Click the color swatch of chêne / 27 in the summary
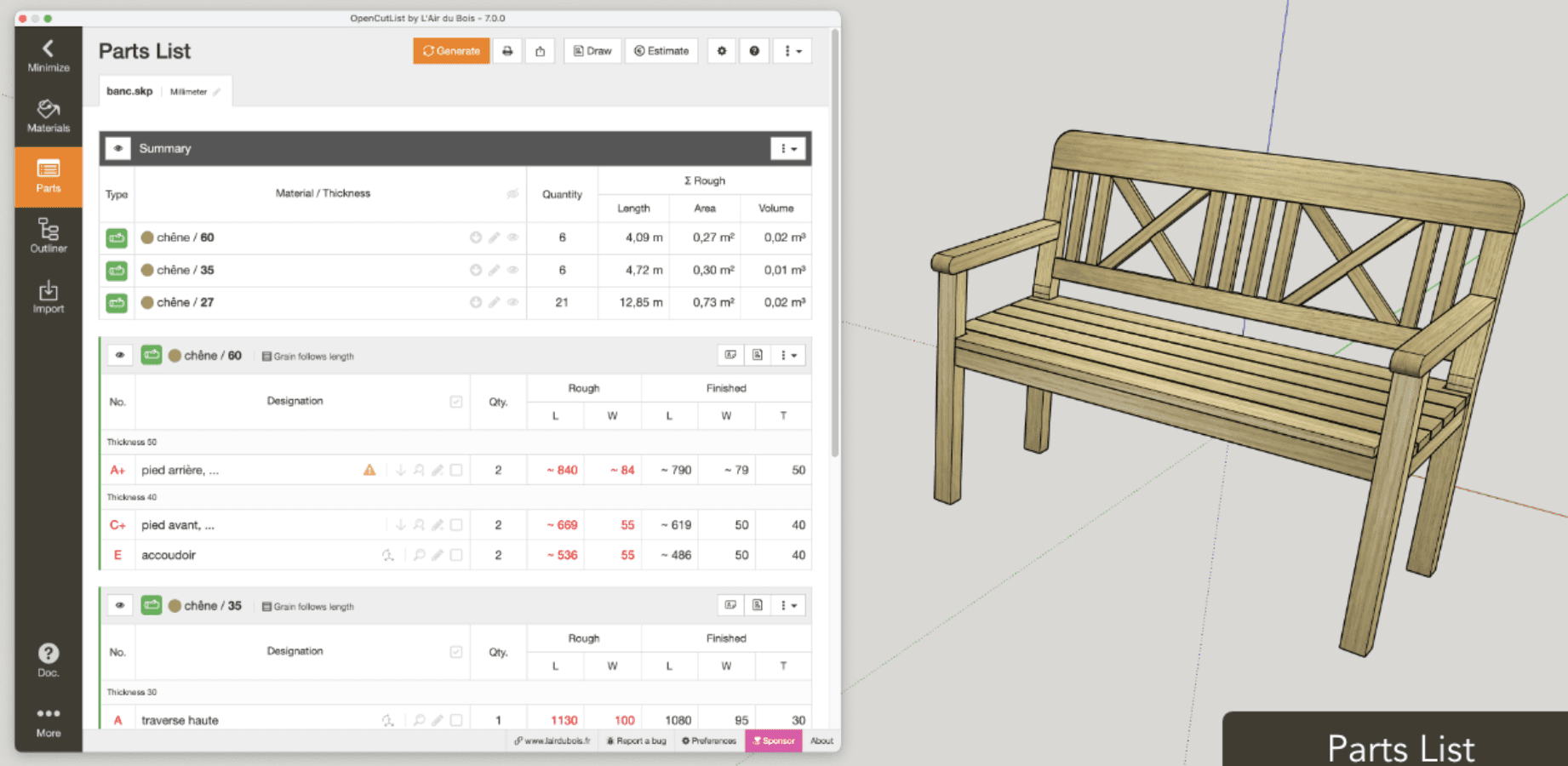This screenshot has height=766, width=1568. (x=147, y=302)
